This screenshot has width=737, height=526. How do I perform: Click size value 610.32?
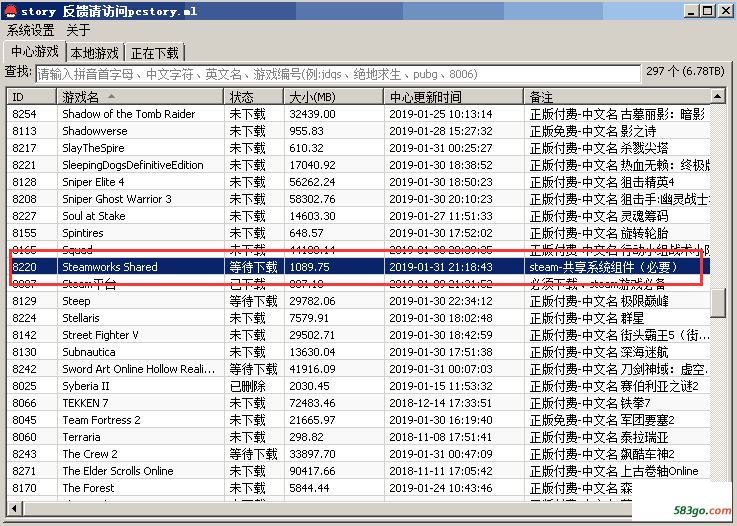pyautogui.click(x=306, y=148)
